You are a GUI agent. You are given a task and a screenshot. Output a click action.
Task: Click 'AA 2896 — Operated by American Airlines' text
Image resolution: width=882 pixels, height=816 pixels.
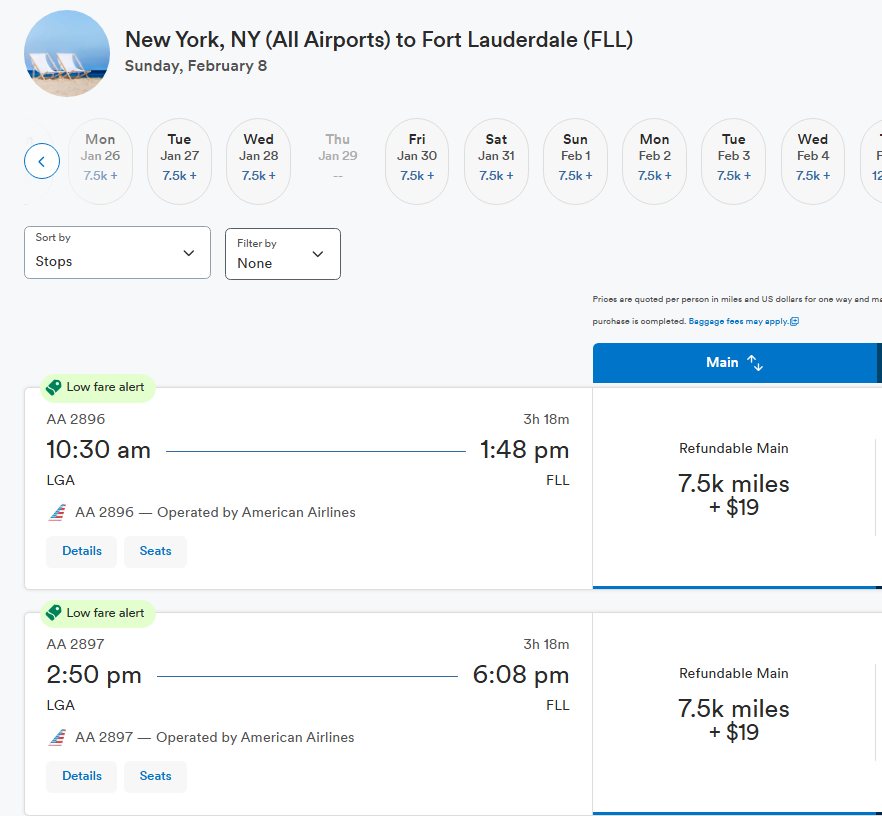coord(215,512)
